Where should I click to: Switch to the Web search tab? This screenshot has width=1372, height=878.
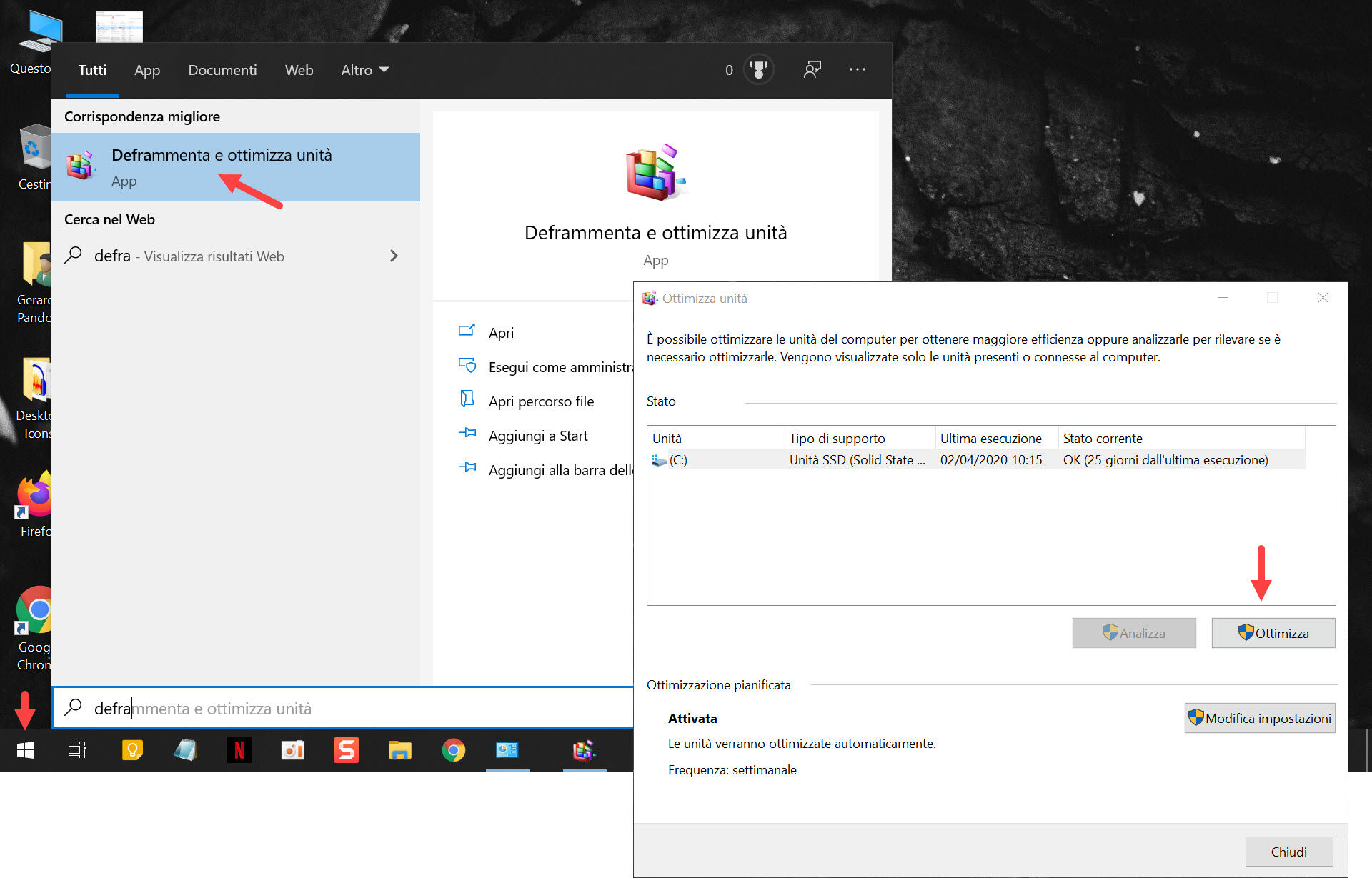coord(299,69)
